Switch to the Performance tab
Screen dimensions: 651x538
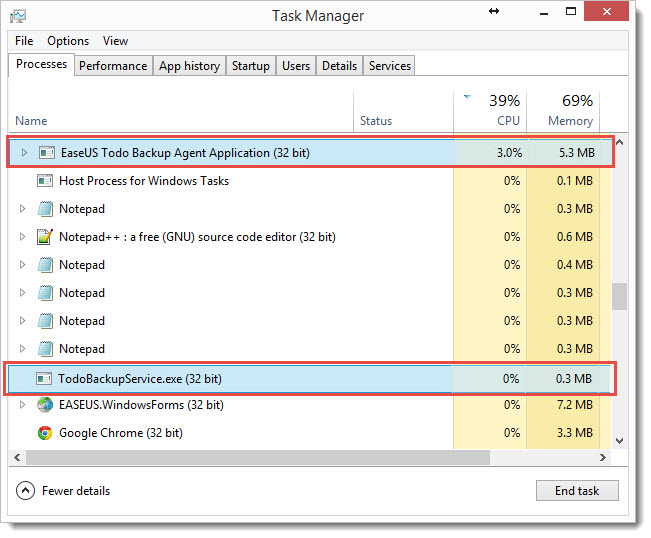pos(113,66)
